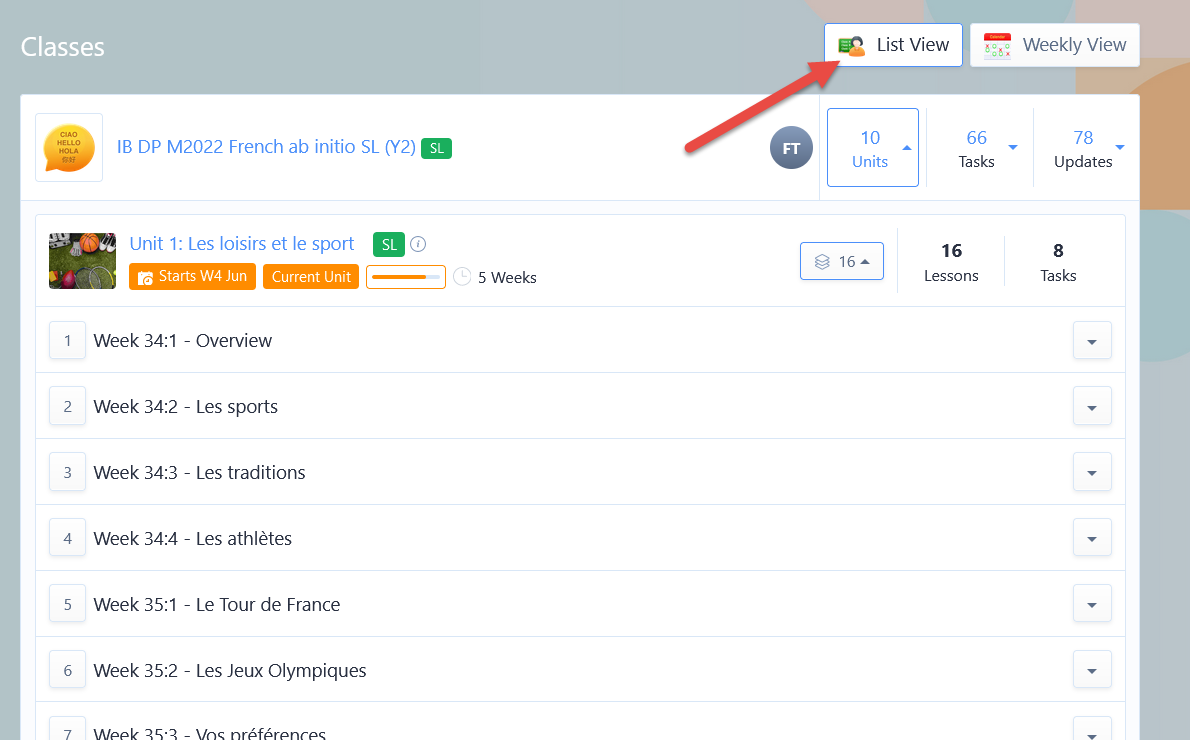The width and height of the screenshot is (1190, 740).
Task: Open Unit 1: Les loisirs et le sport link
Action: point(241,244)
